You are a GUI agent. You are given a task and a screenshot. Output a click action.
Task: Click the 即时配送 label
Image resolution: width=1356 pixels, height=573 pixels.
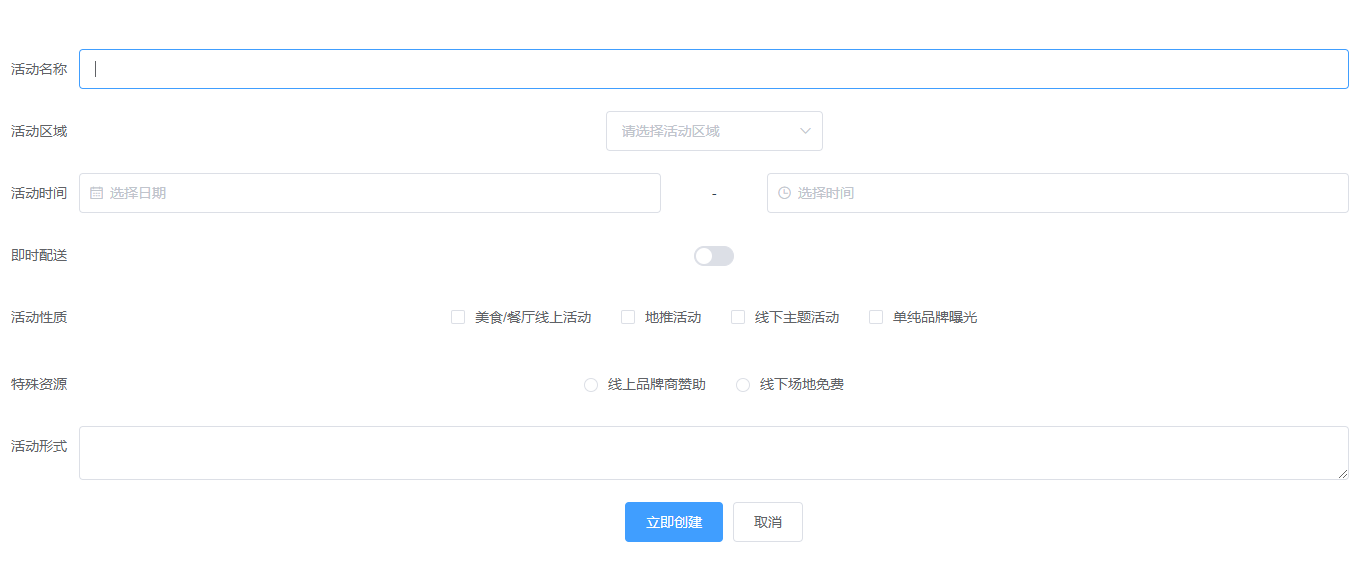[39, 255]
